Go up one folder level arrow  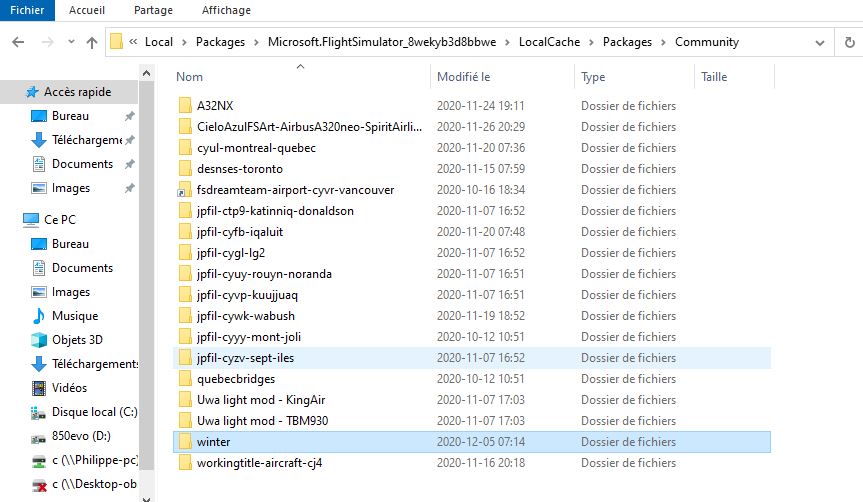[92, 42]
